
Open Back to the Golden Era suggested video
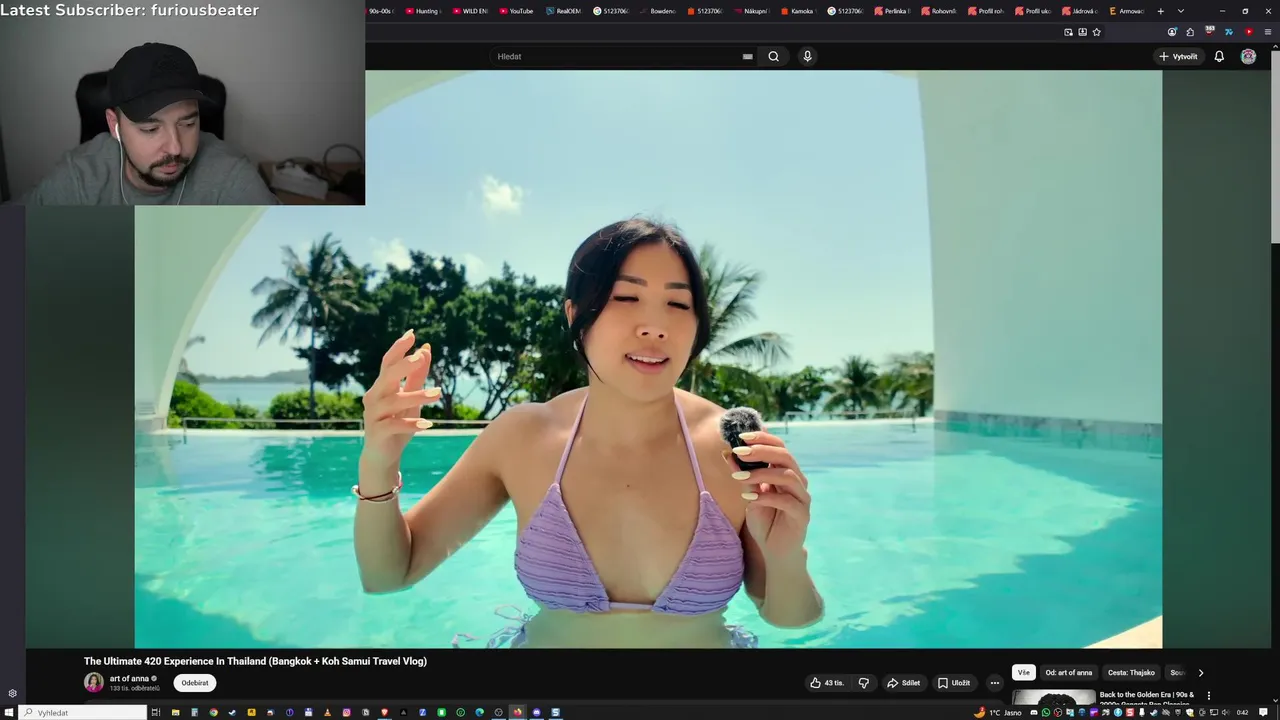(x=1147, y=698)
